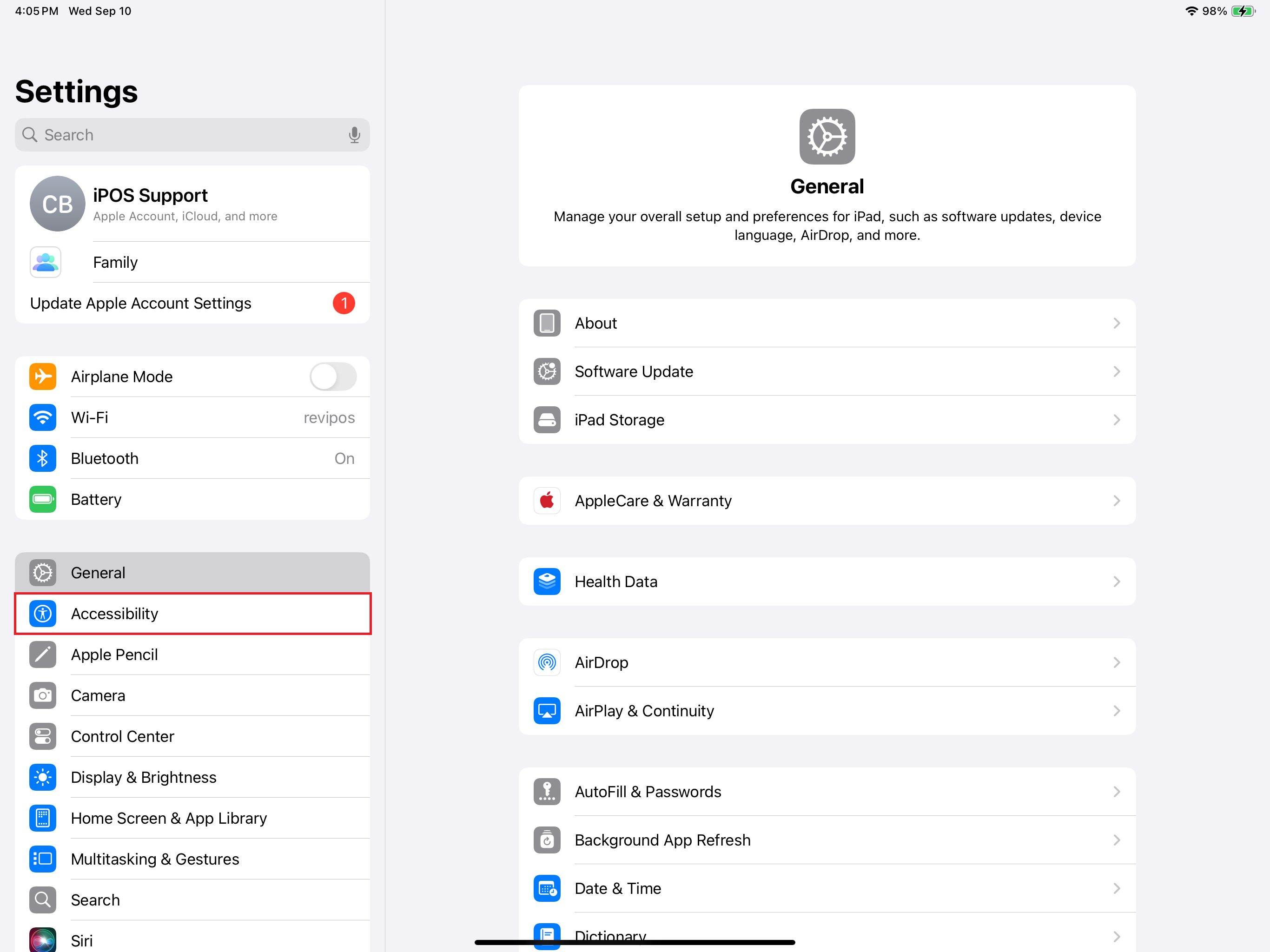Expand About with its chevron
The height and width of the screenshot is (952, 1270).
click(x=1117, y=323)
